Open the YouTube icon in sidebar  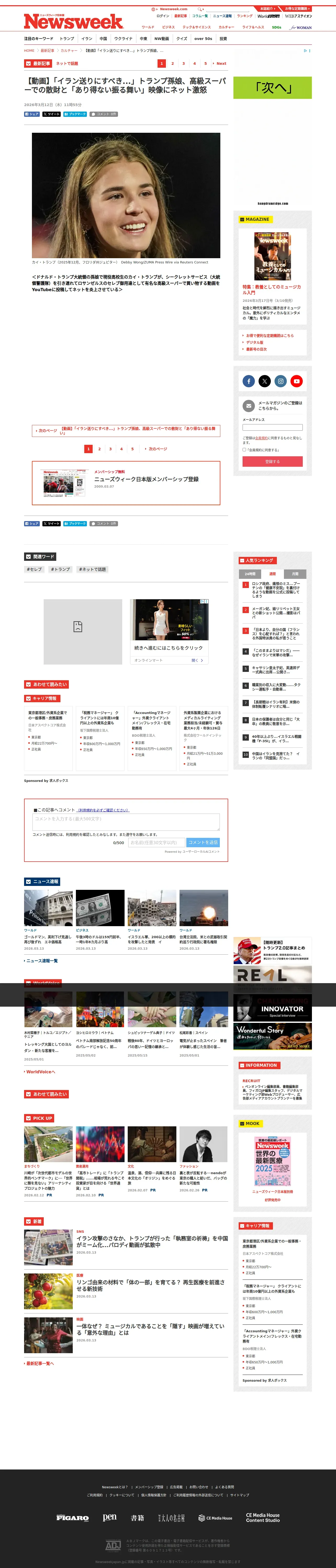(x=296, y=381)
